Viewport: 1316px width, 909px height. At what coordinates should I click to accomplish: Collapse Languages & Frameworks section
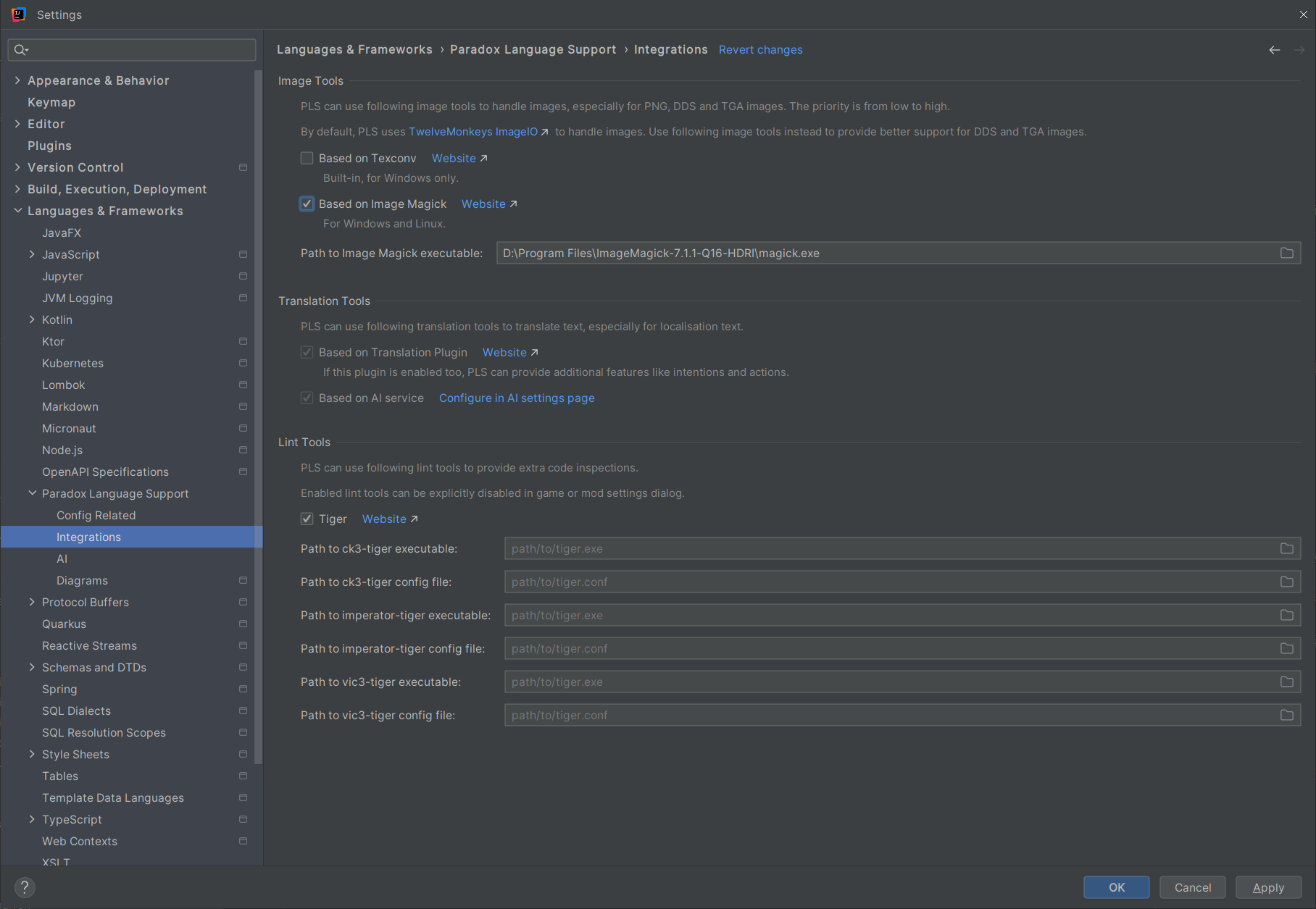click(17, 211)
